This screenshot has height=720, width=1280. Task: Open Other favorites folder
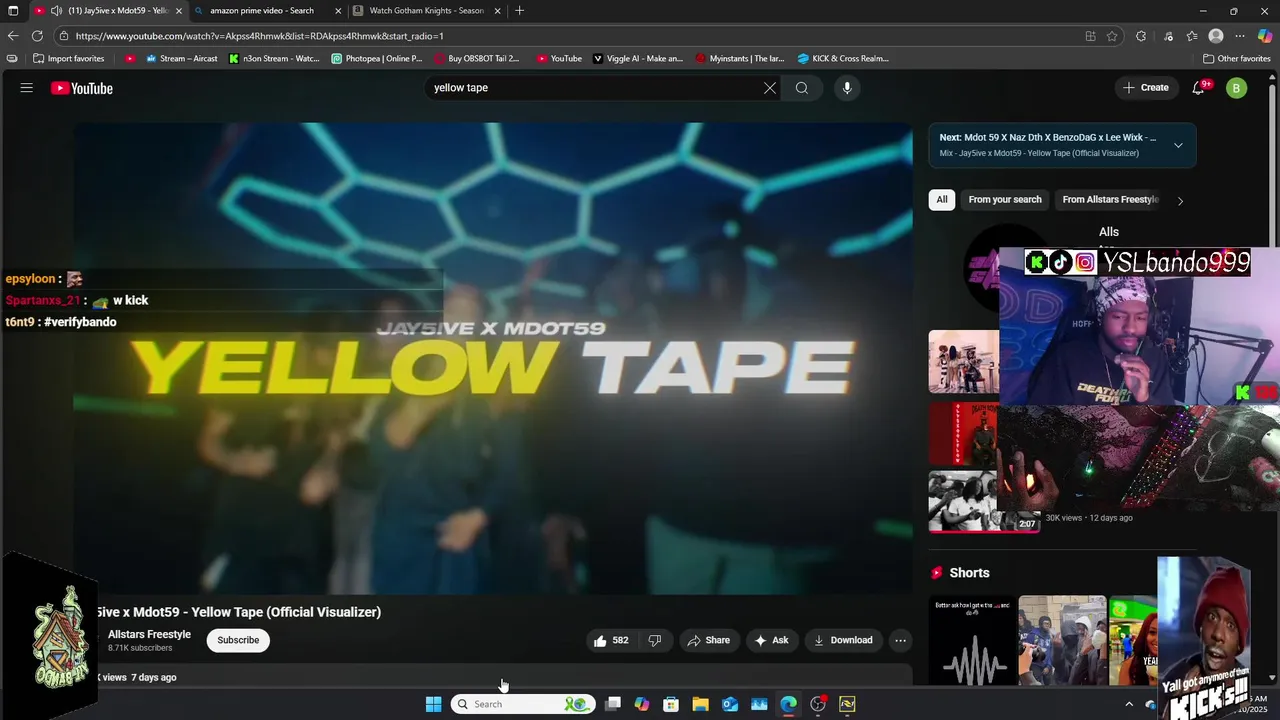1236,58
